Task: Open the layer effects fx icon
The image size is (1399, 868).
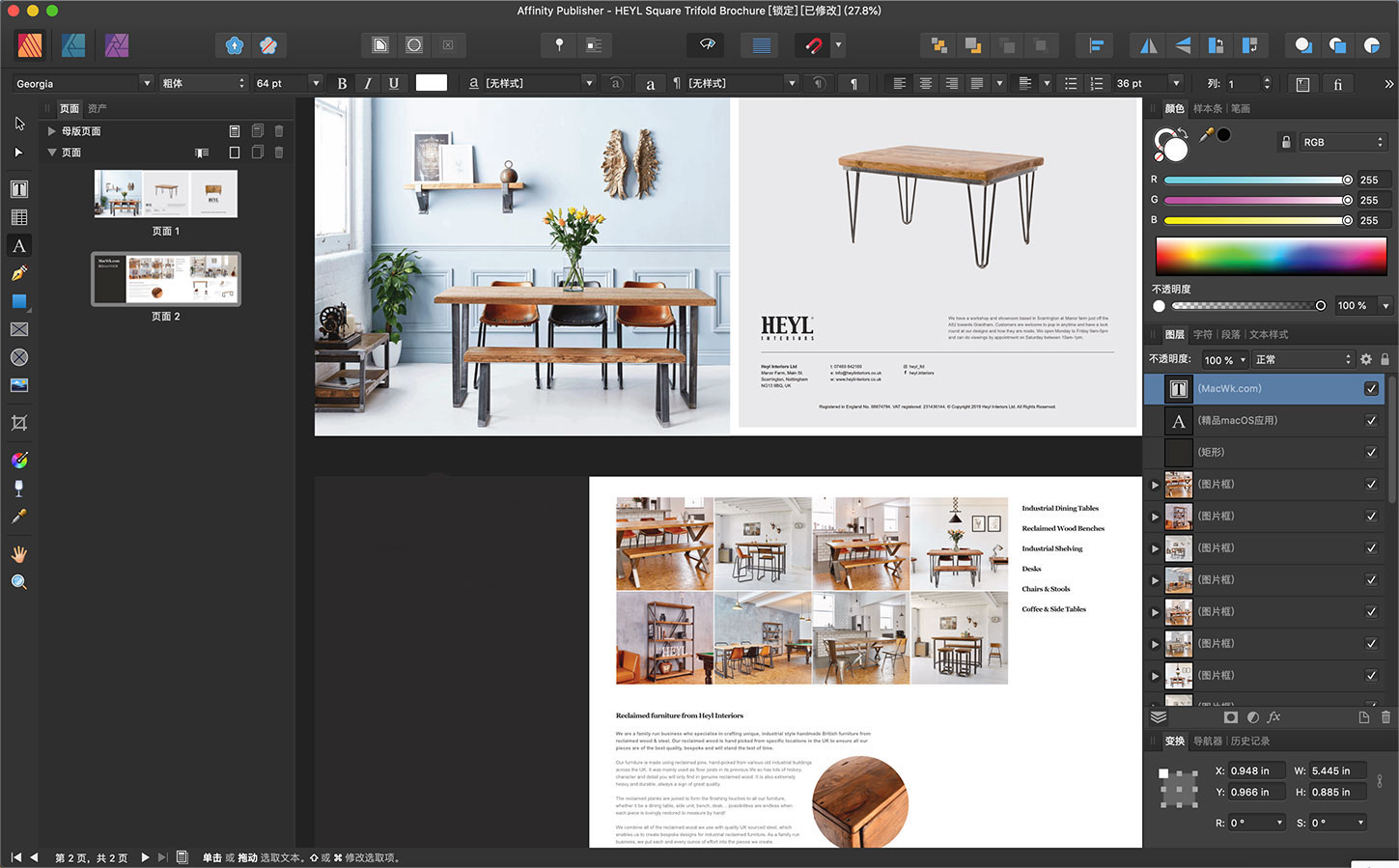Action: point(1273,717)
